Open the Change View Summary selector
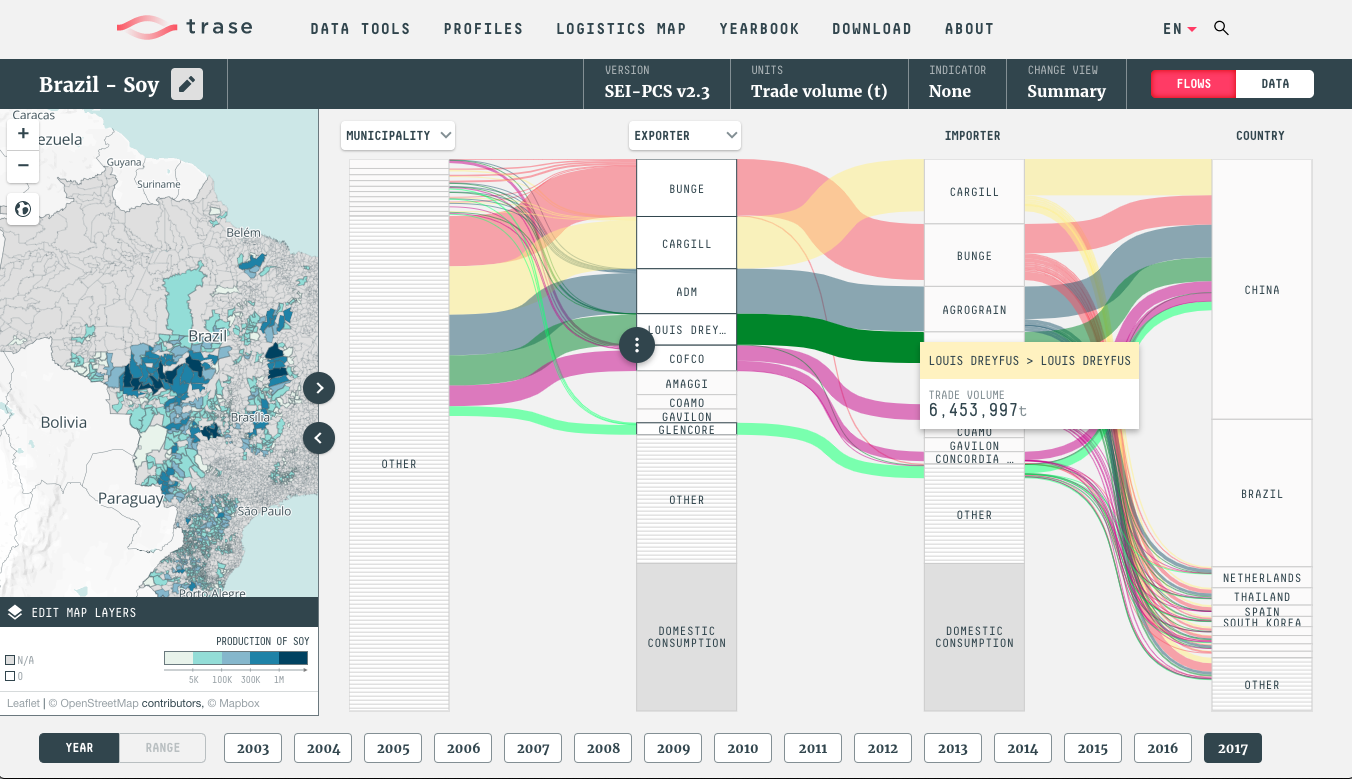Screen dimensions: 1352x779 (1066, 84)
